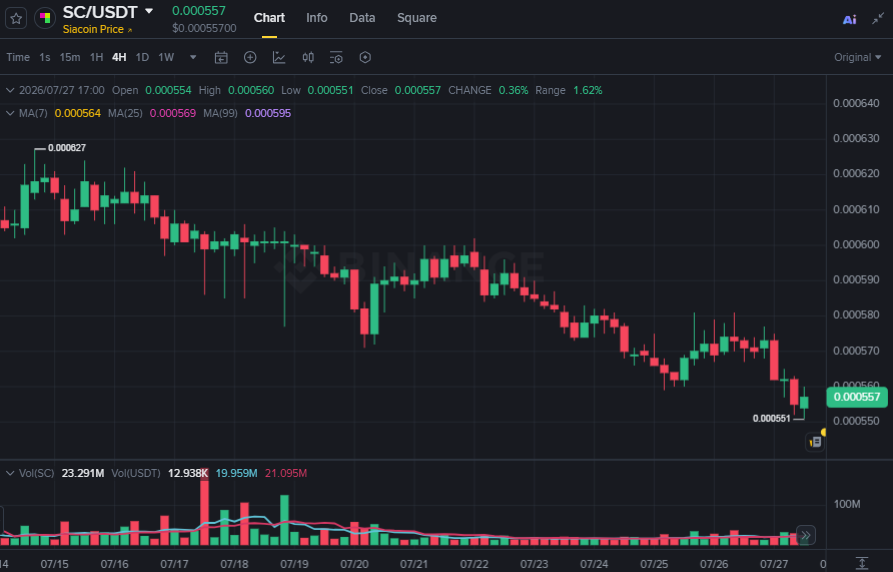
Task: Expand more time intervals dropdown arrow
Action: [193, 58]
